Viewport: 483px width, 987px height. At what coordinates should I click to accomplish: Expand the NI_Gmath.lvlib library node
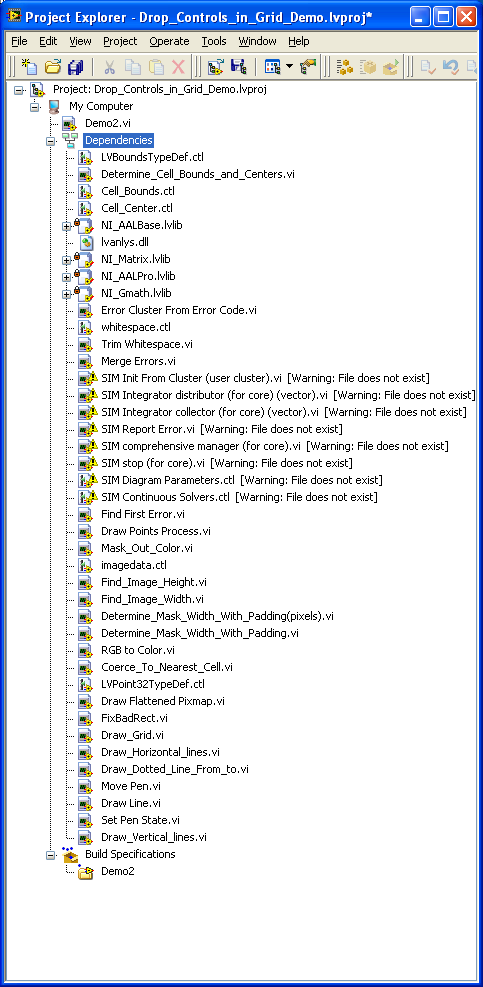click(66, 293)
